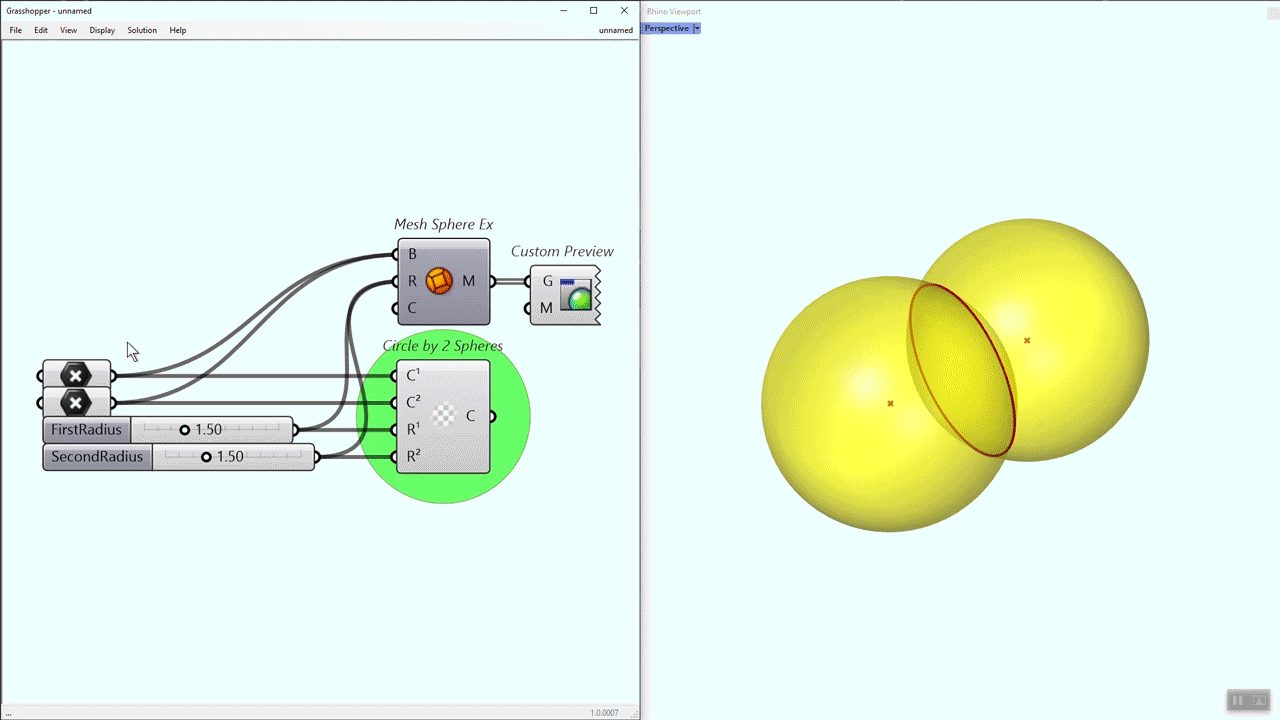Click the M output port on Mesh Sphere Ex
Image resolution: width=1280 pixels, height=720 pixels.
(490, 281)
